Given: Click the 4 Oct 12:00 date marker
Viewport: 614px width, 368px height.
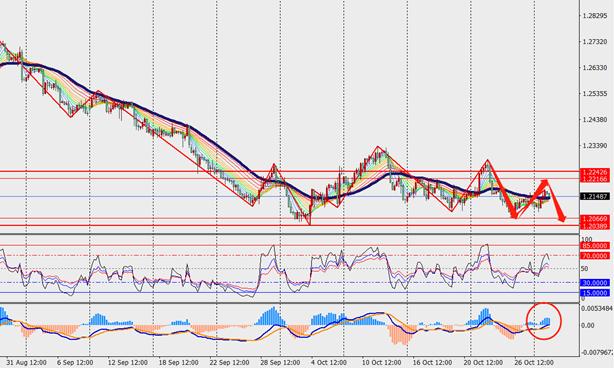Looking at the screenshot, I should pyautogui.click(x=329, y=363).
